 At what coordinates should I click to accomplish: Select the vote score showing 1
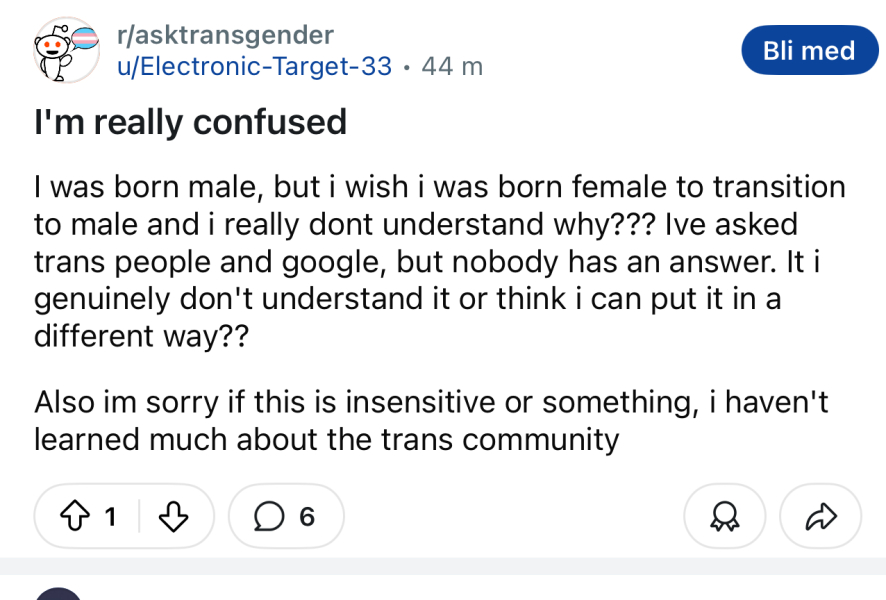110,516
